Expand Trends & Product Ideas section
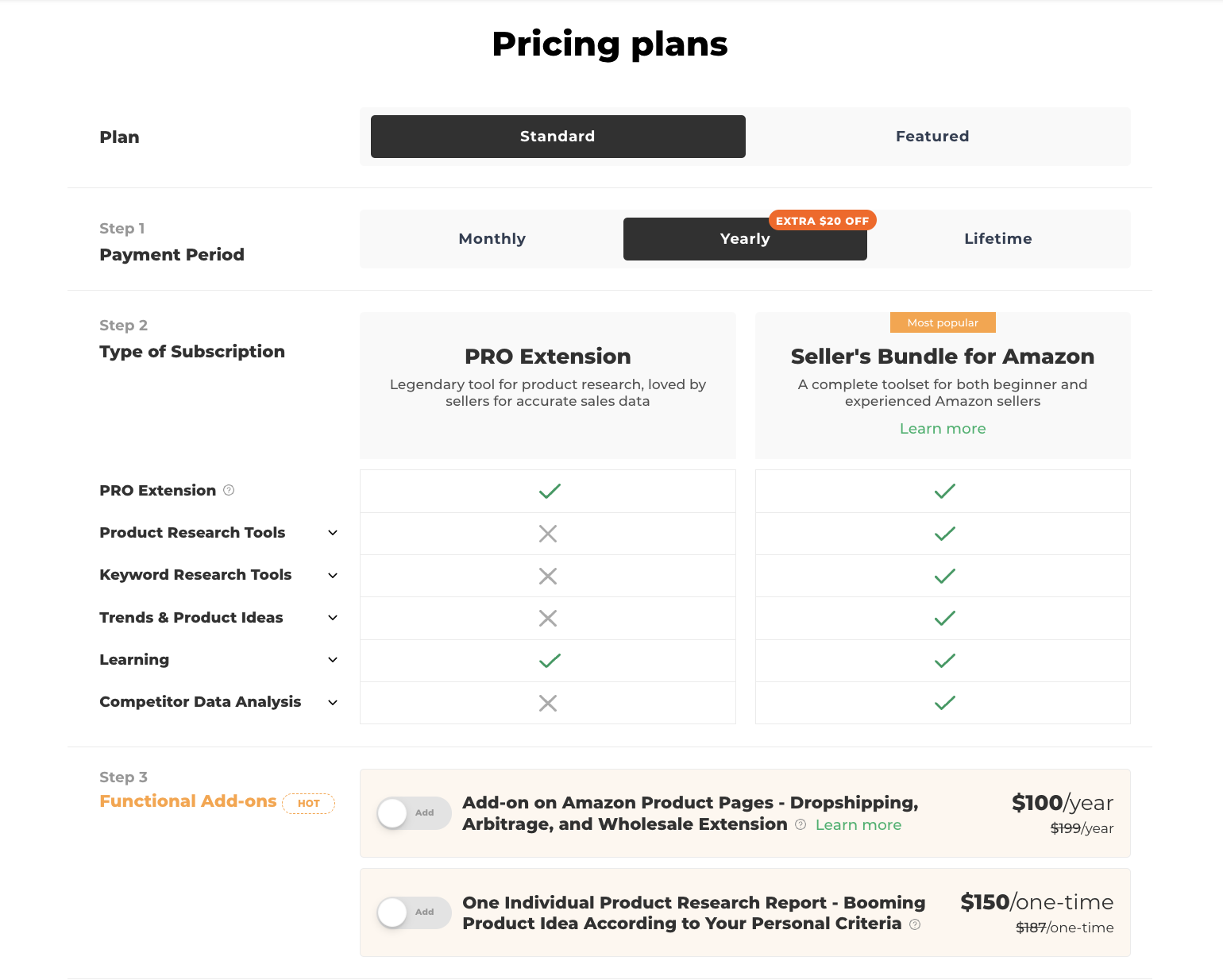Screen dimensions: 1223x980 point(333,618)
